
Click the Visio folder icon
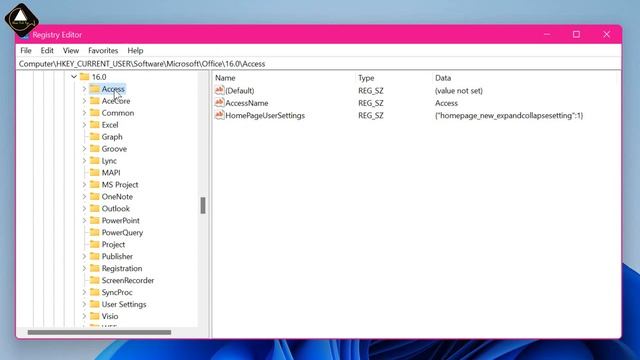(x=95, y=316)
